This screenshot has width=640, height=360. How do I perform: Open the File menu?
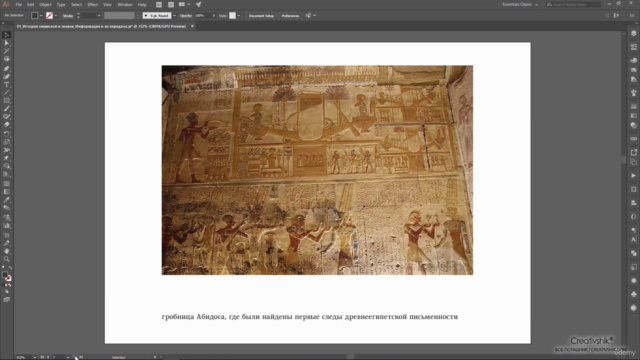click(x=18, y=4)
